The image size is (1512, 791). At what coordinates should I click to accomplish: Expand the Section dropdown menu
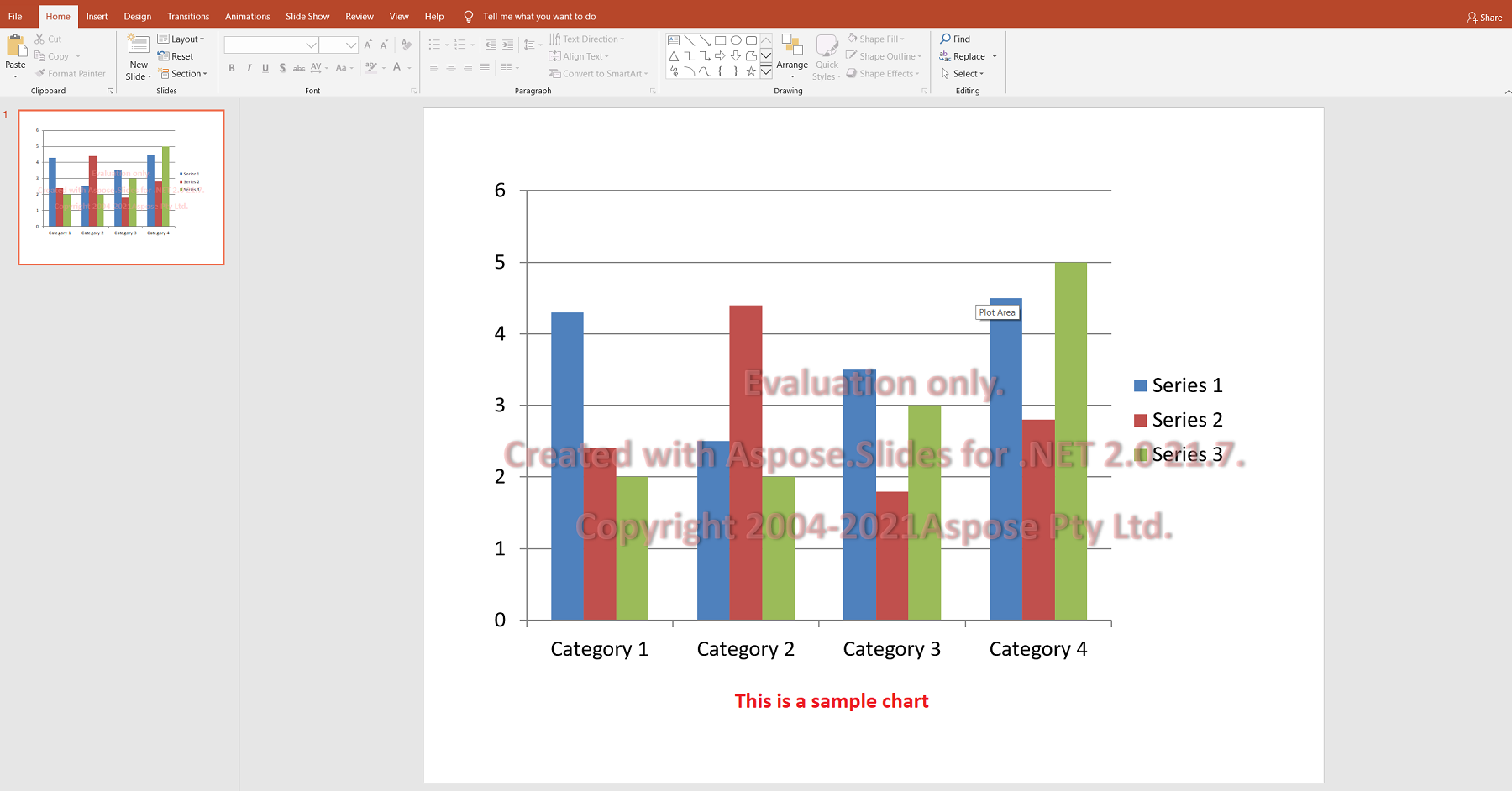click(x=182, y=74)
